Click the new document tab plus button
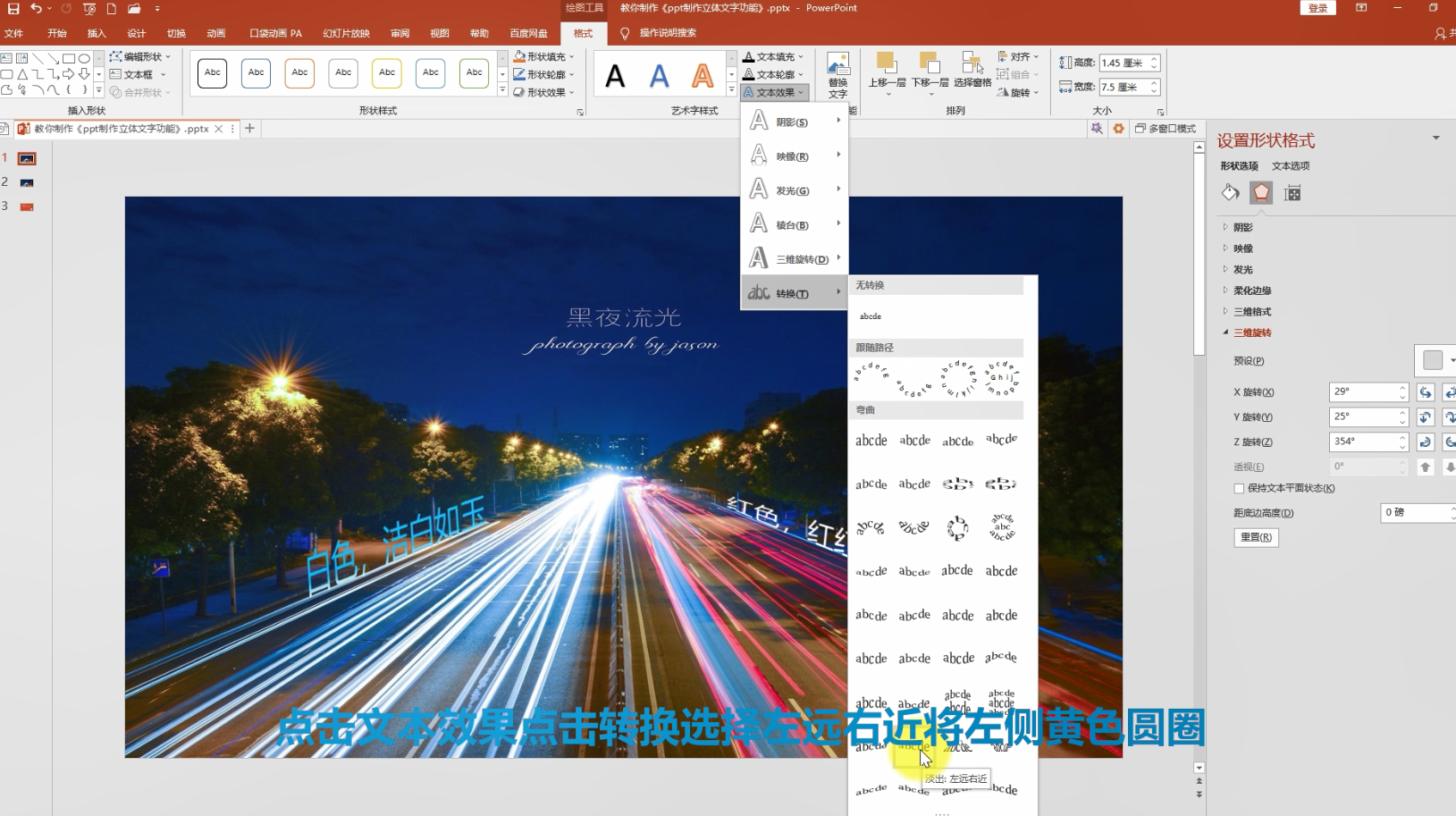The height and width of the screenshot is (816, 1456). point(250,129)
